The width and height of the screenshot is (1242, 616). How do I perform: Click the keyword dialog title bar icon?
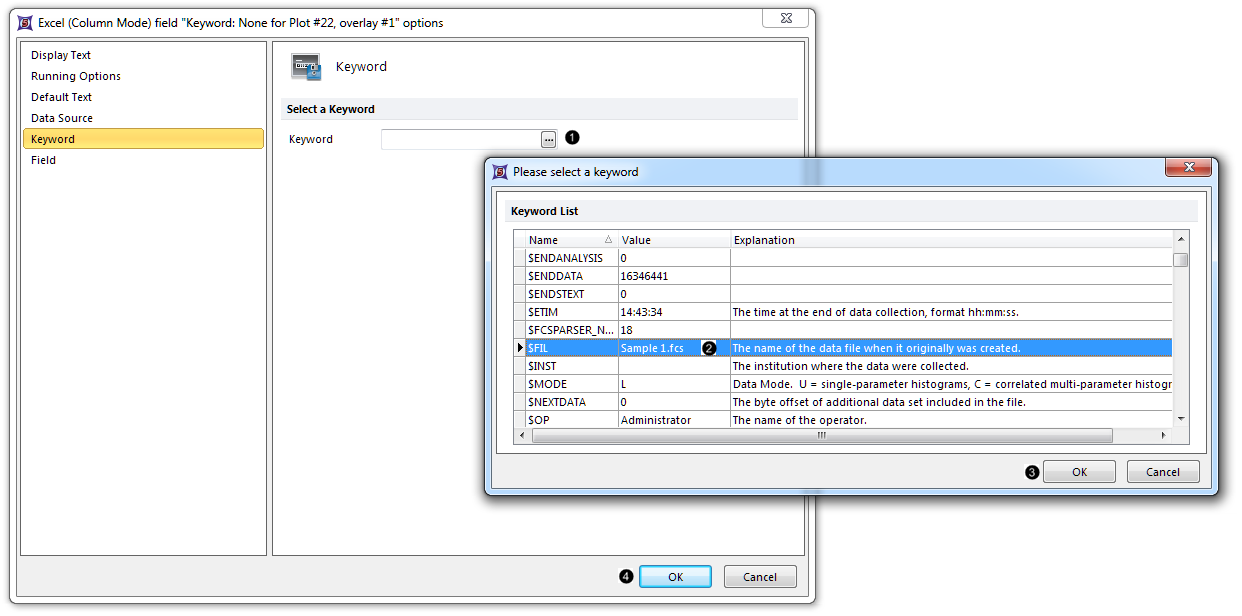click(500, 171)
